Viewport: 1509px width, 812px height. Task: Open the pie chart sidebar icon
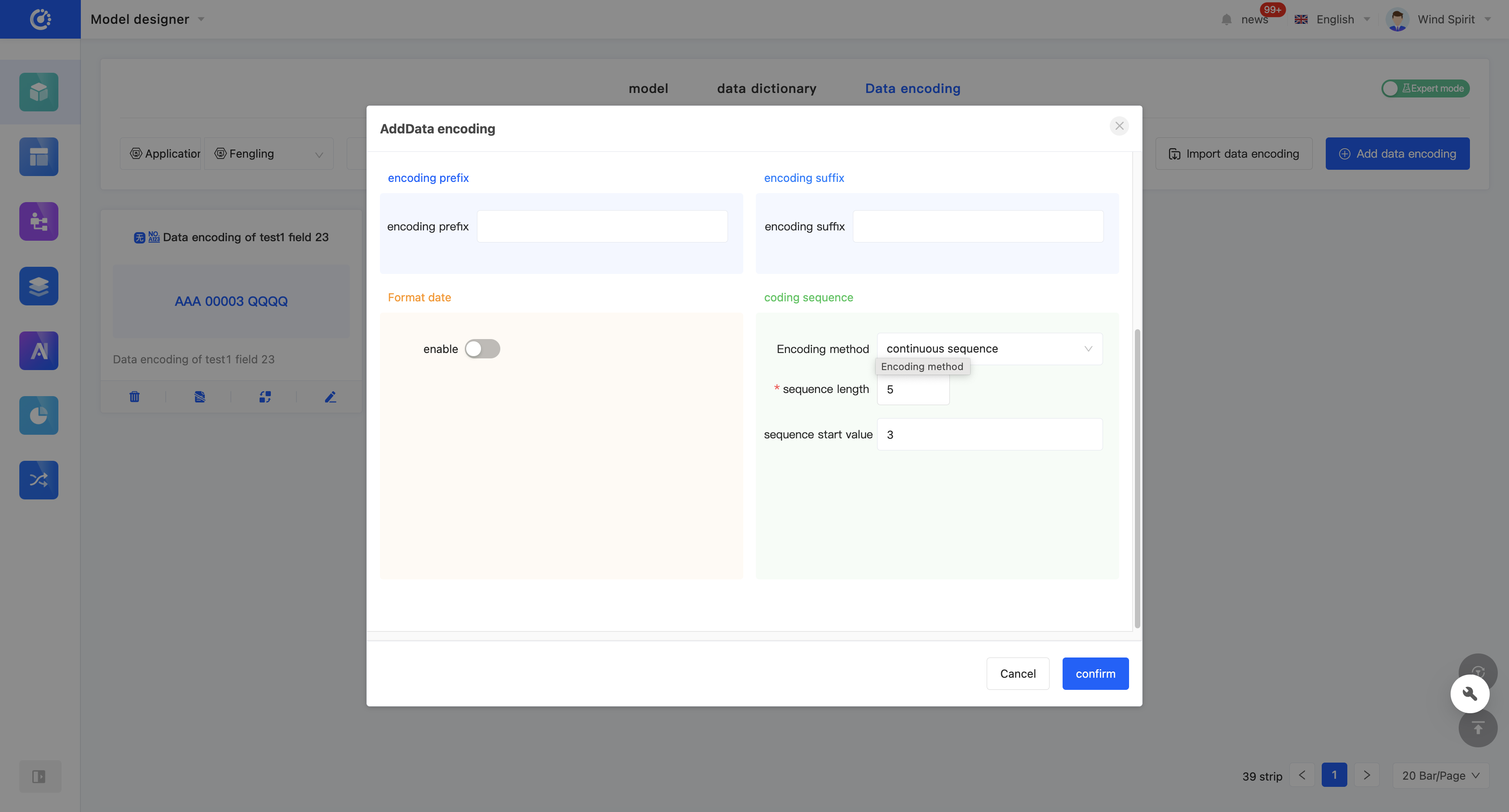(39, 415)
